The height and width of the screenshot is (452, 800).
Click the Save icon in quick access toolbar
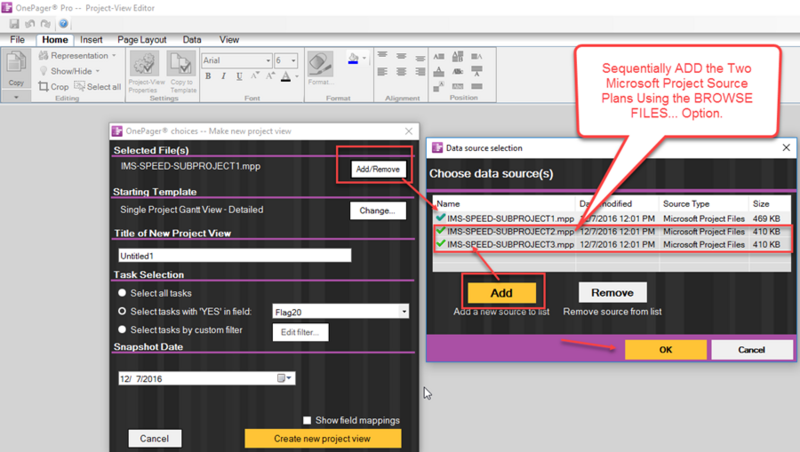pyautogui.click(x=14, y=23)
